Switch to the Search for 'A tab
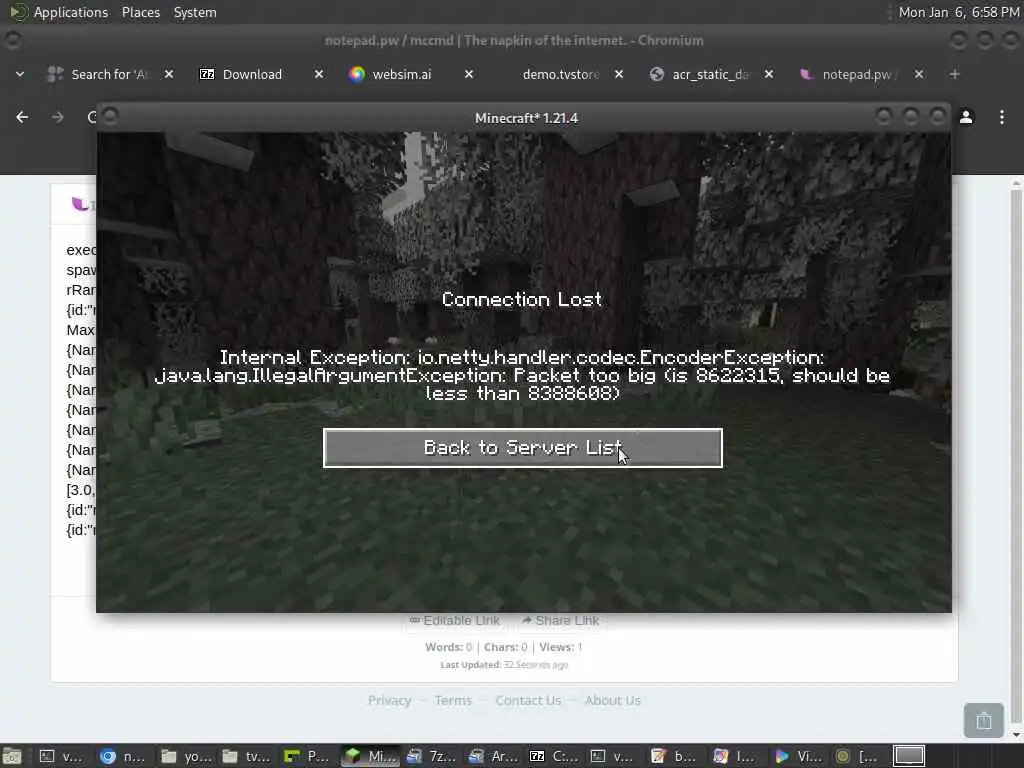 [x=110, y=74]
